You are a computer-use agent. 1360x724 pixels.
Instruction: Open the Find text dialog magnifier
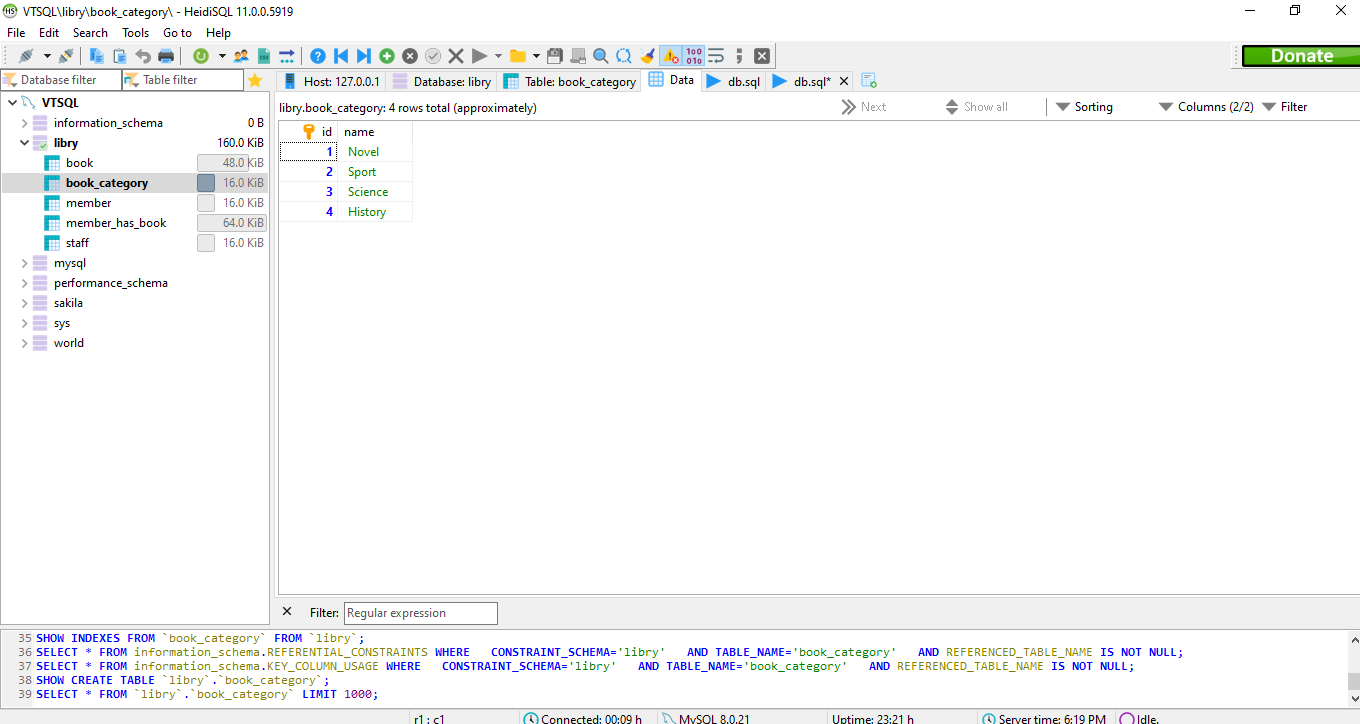[x=600, y=55]
